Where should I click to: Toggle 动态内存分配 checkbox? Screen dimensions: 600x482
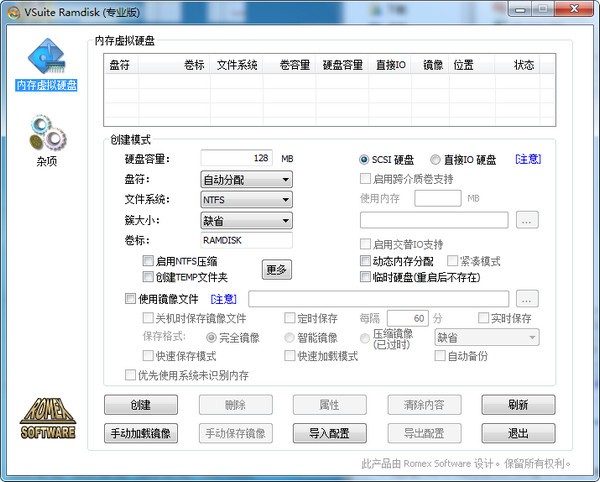point(365,261)
